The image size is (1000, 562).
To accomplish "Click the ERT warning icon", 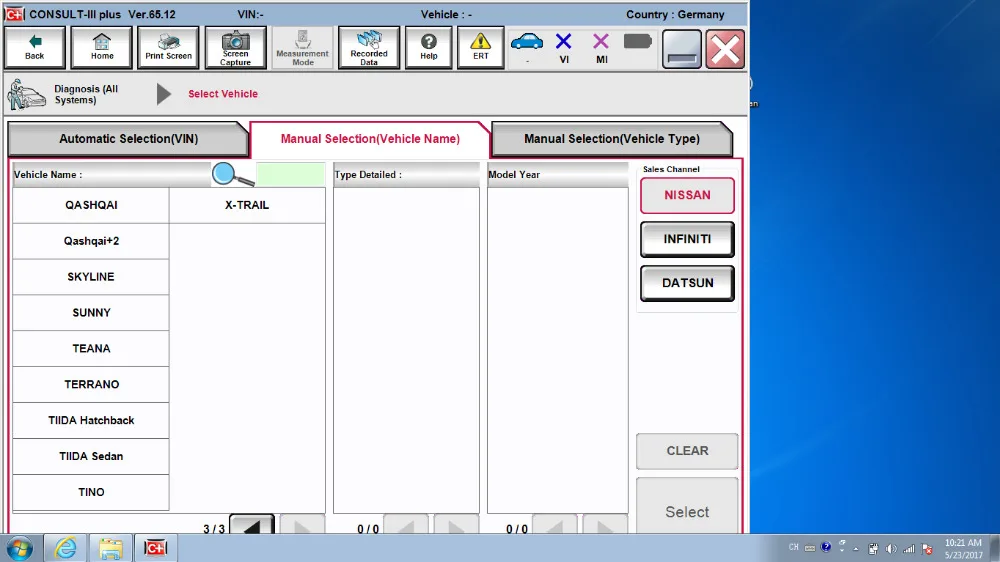I will (x=480, y=47).
